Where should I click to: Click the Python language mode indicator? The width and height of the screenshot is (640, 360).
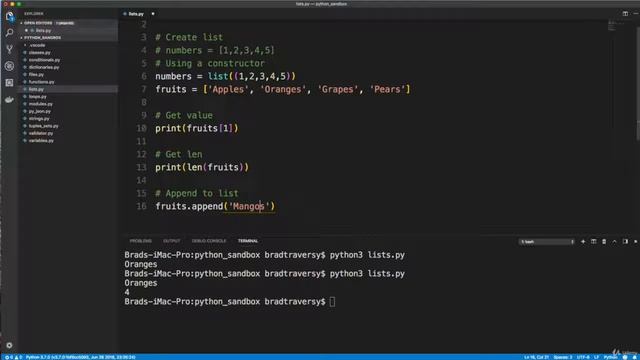coord(610,357)
